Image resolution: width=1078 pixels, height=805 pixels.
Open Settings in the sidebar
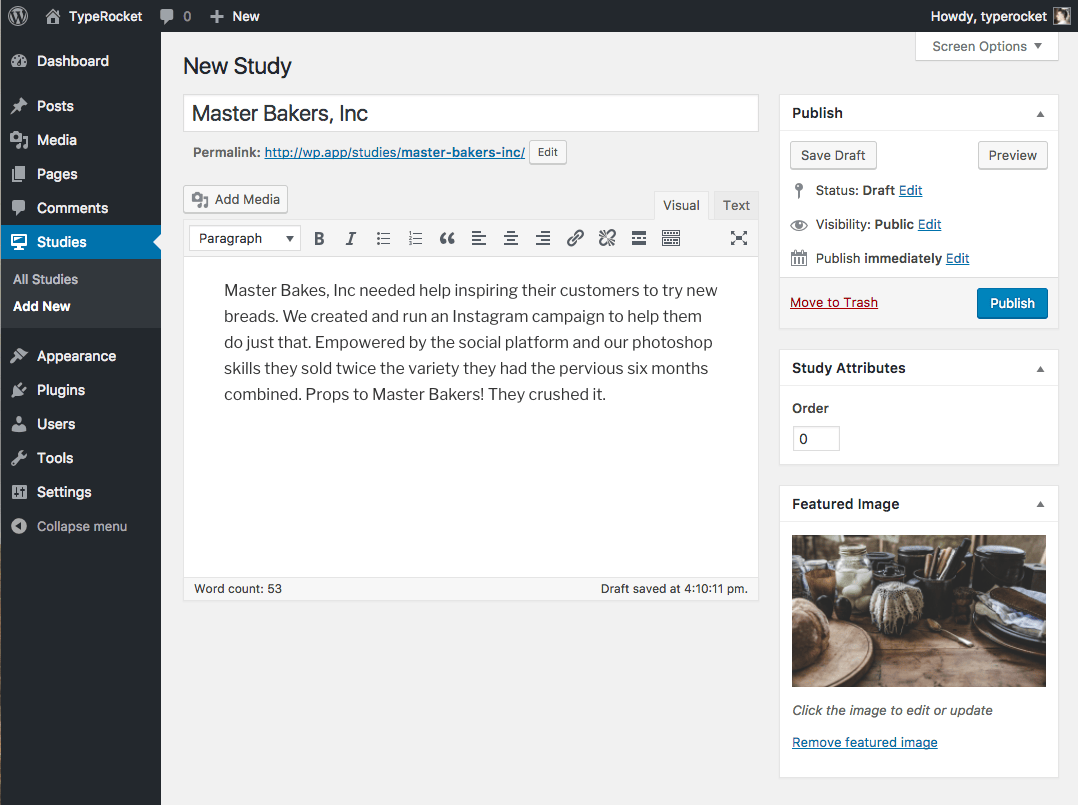[x=80, y=492]
